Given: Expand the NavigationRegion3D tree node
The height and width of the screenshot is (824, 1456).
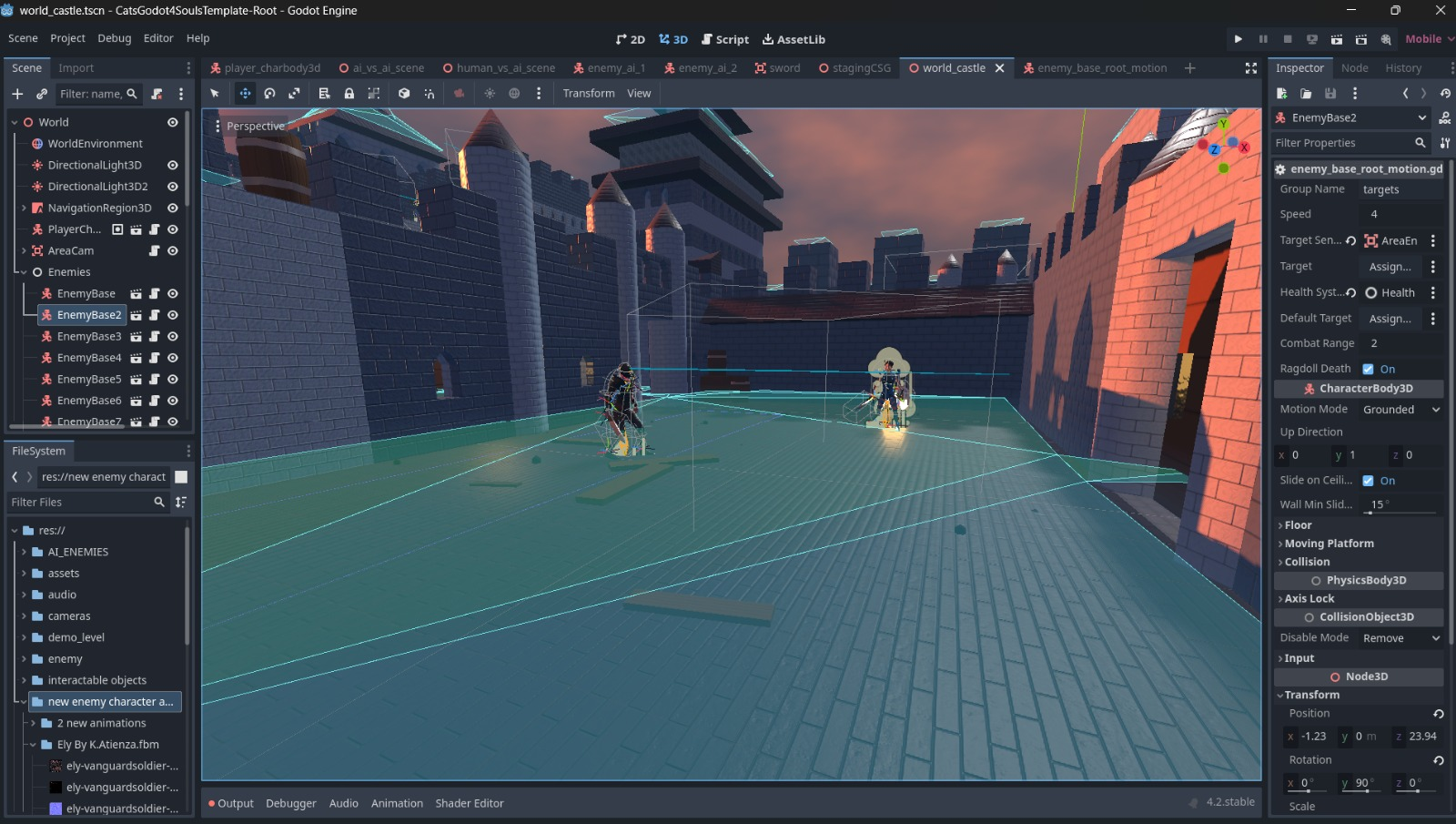Looking at the screenshot, I should pos(24,208).
